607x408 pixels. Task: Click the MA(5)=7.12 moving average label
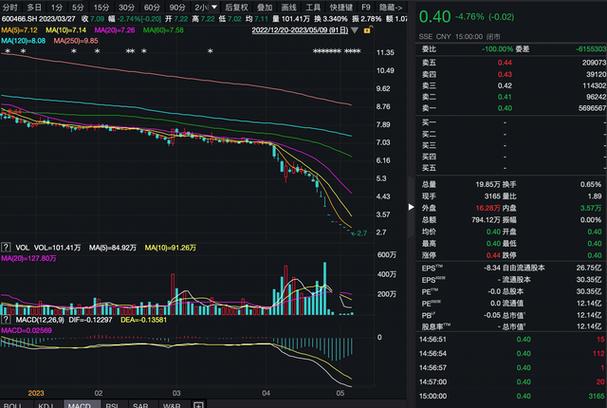coord(19,30)
